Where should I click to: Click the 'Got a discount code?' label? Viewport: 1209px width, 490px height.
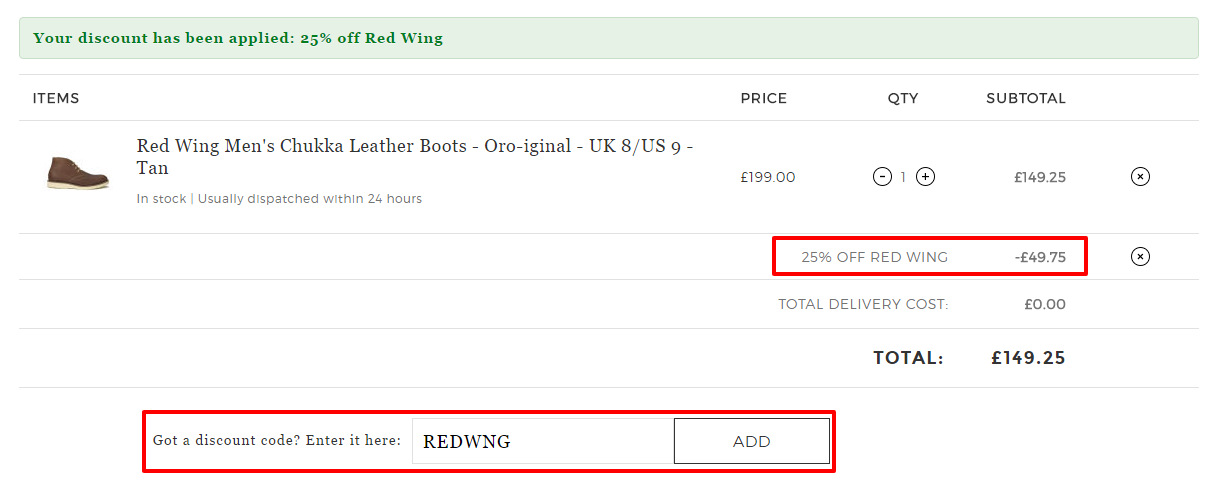tap(277, 440)
